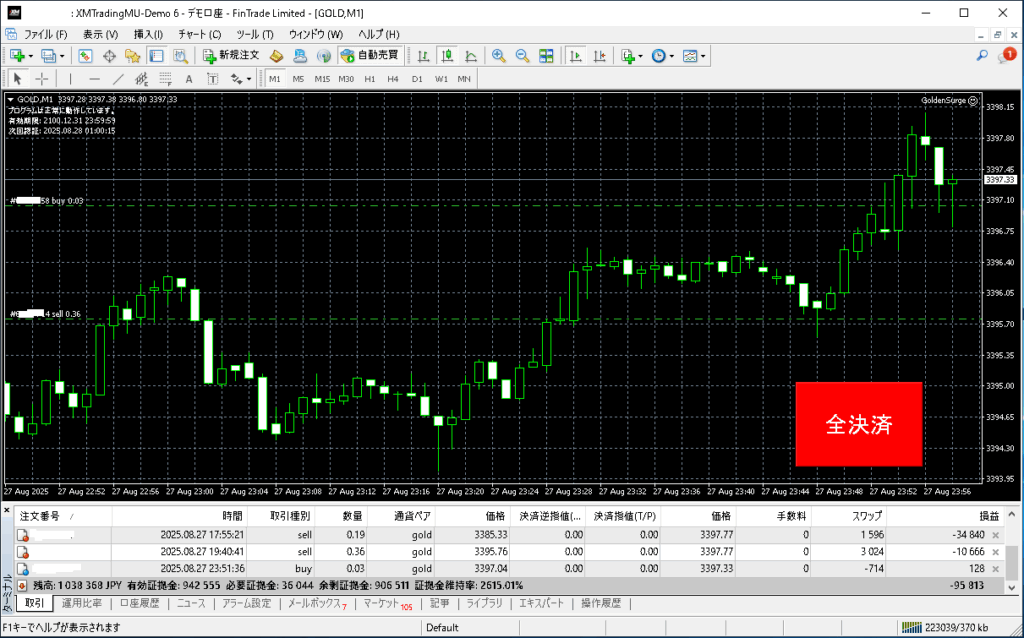Switch to the 口座履歴 terminal tab
The width and height of the screenshot is (1024, 638).
[x=139, y=603]
